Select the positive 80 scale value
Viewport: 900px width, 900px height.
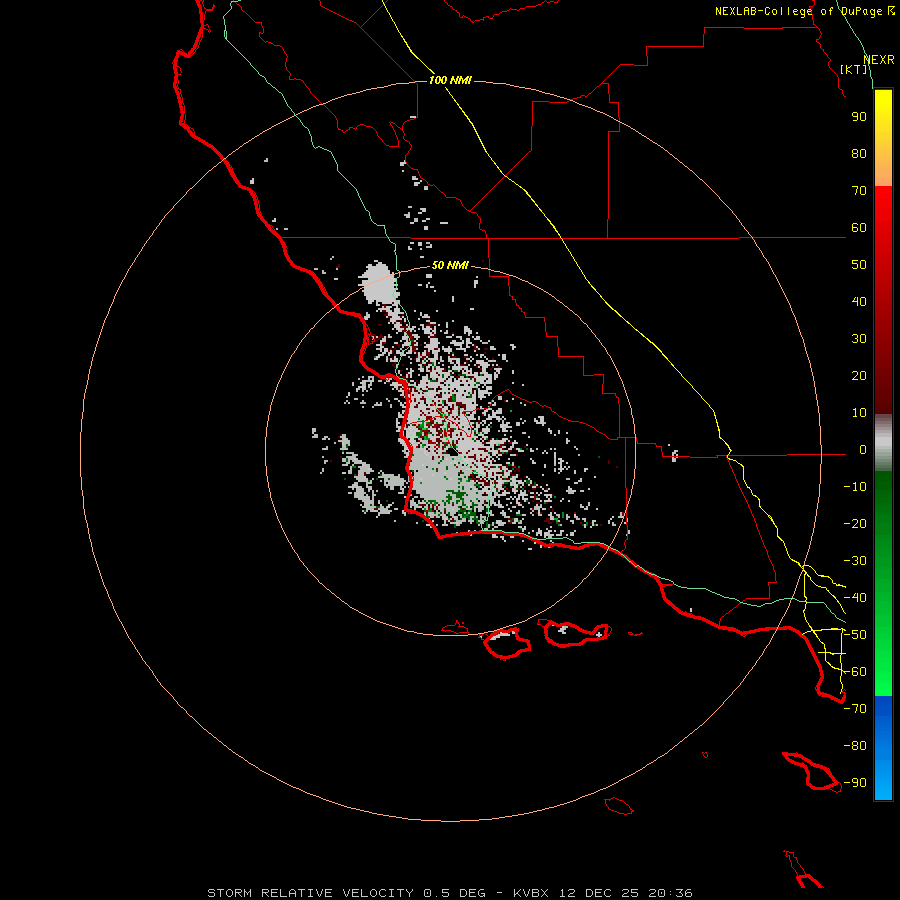click(x=859, y=153)
